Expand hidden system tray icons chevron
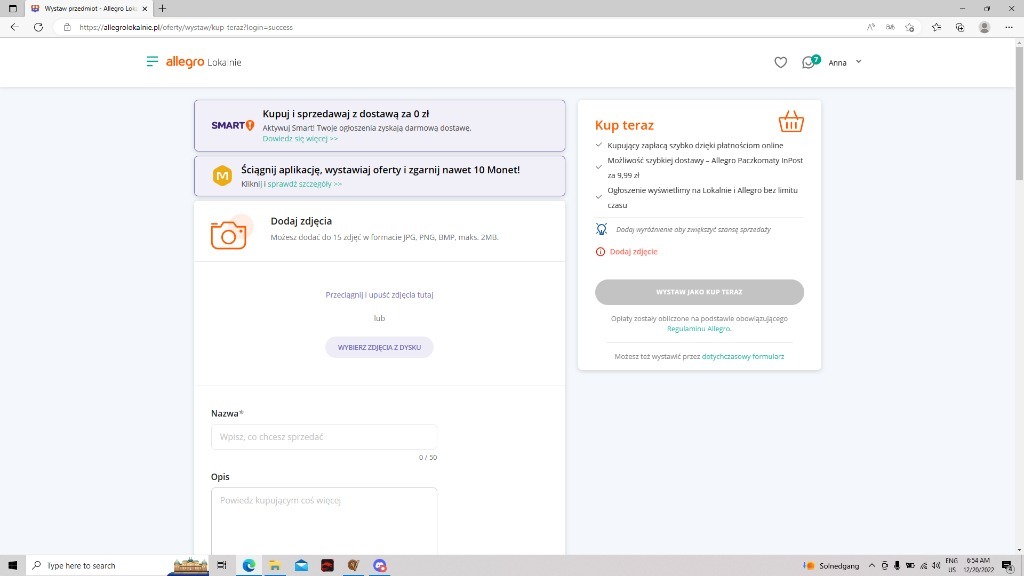Screen dimensions: 1024x576 pos(871,566)
